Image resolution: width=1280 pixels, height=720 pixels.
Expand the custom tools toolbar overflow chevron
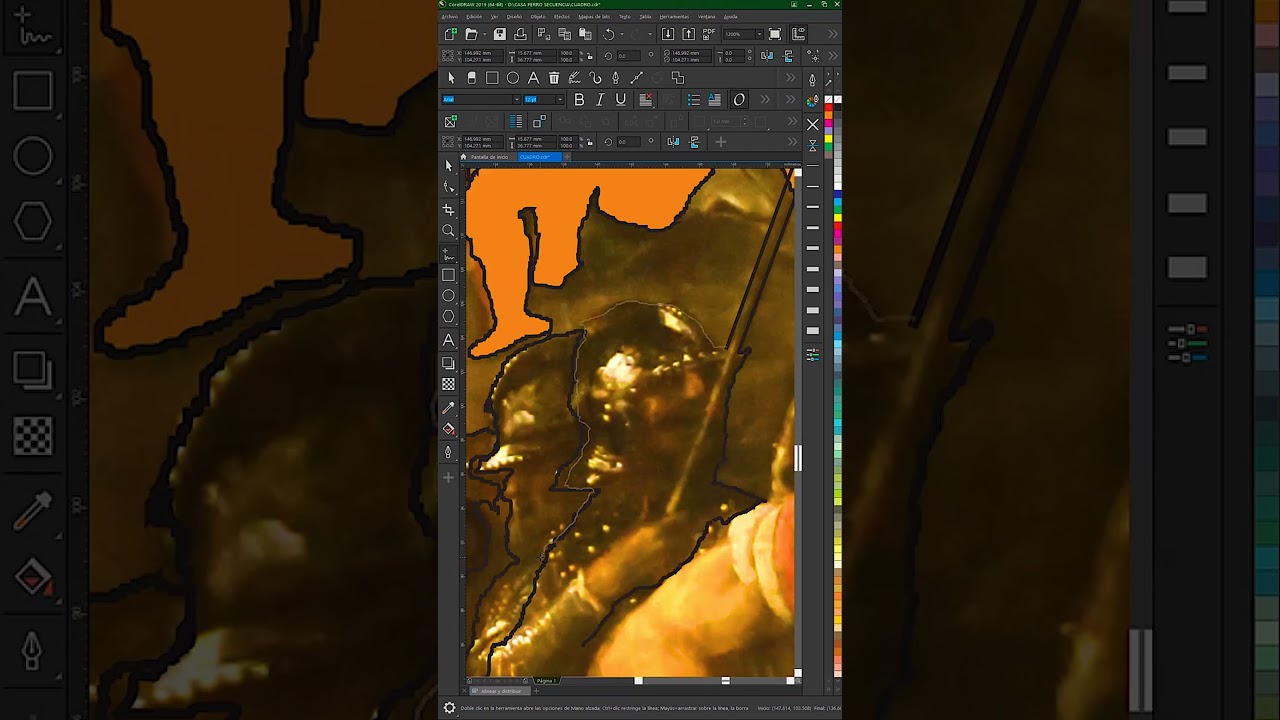(x=790, y=78)
